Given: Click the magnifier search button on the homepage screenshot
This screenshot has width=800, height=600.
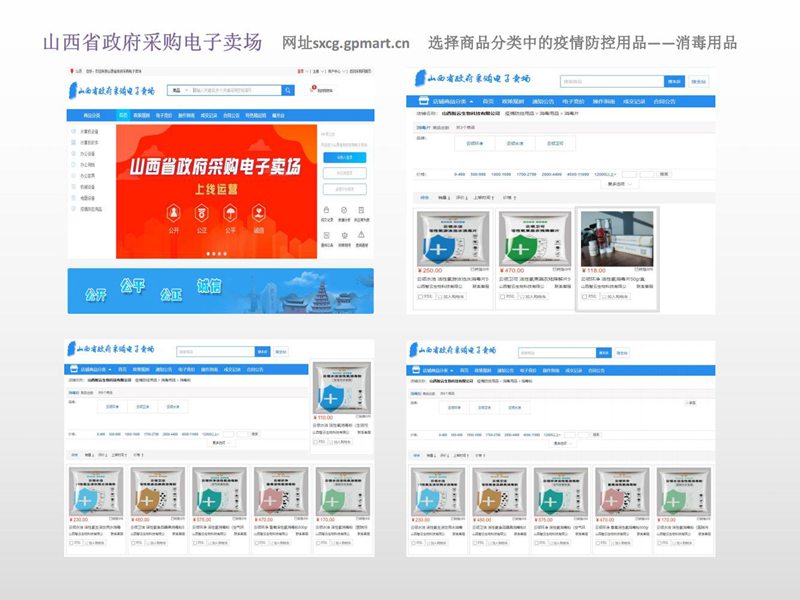Looking at the screenshot, I should click(288, 90).
